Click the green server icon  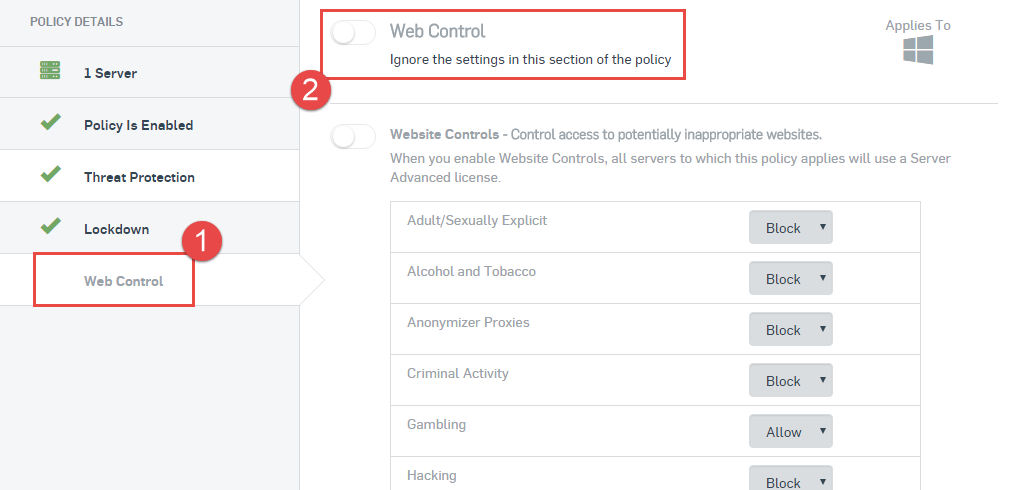tap(50, 70)
